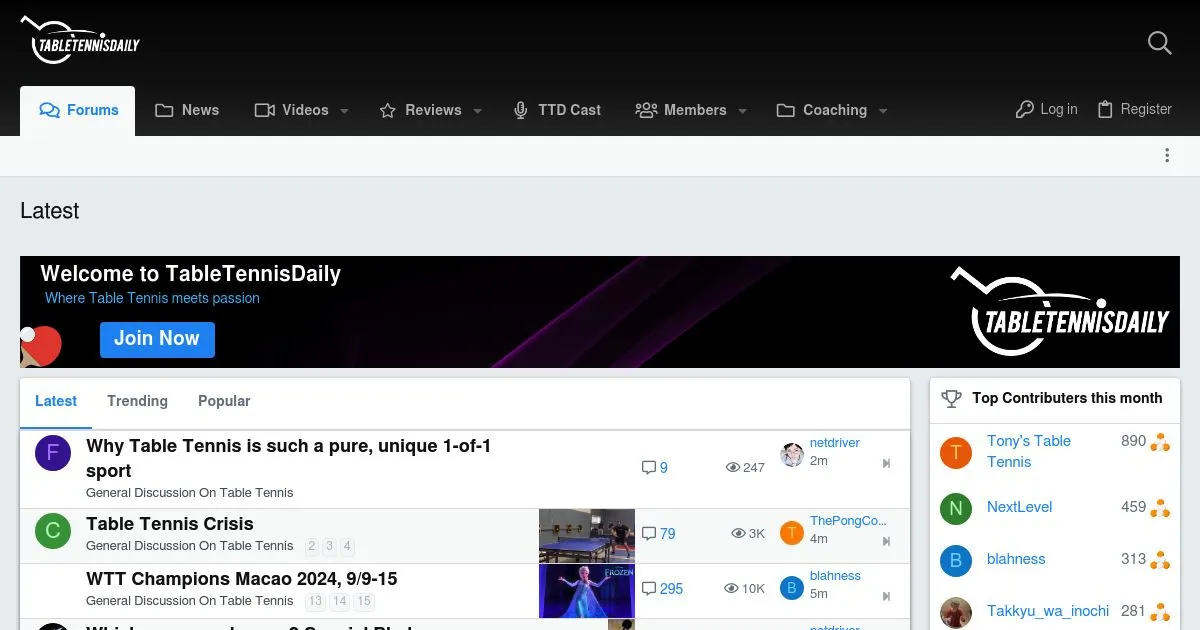1200x630 pixels.
Task: Expand the Reviews dropdown arrow
Action: 477,111
